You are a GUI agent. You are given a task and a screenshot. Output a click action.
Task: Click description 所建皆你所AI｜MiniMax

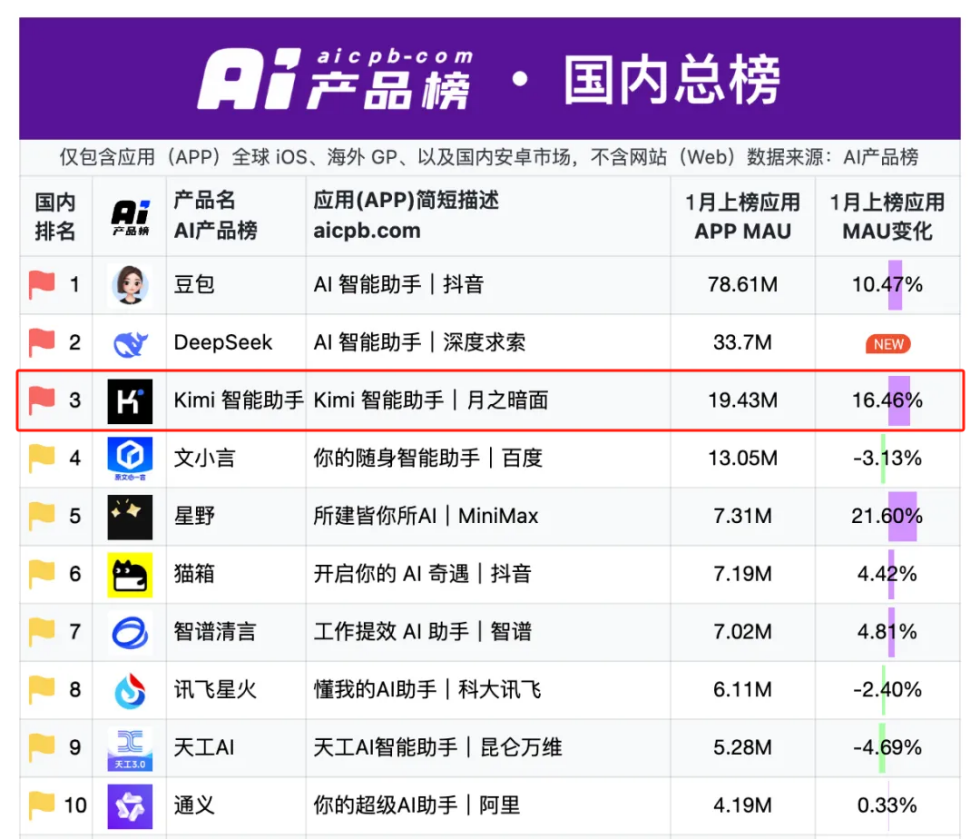click(x=426, y=516)
